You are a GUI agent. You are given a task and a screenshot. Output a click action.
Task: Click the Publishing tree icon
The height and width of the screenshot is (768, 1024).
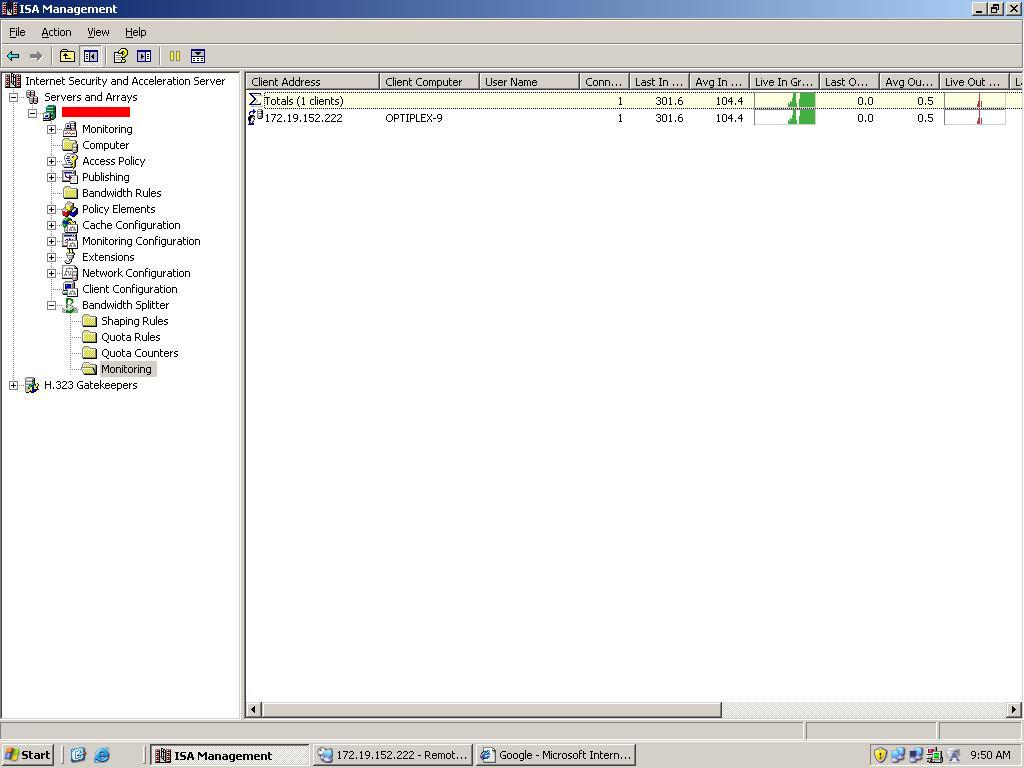(70, 177)
